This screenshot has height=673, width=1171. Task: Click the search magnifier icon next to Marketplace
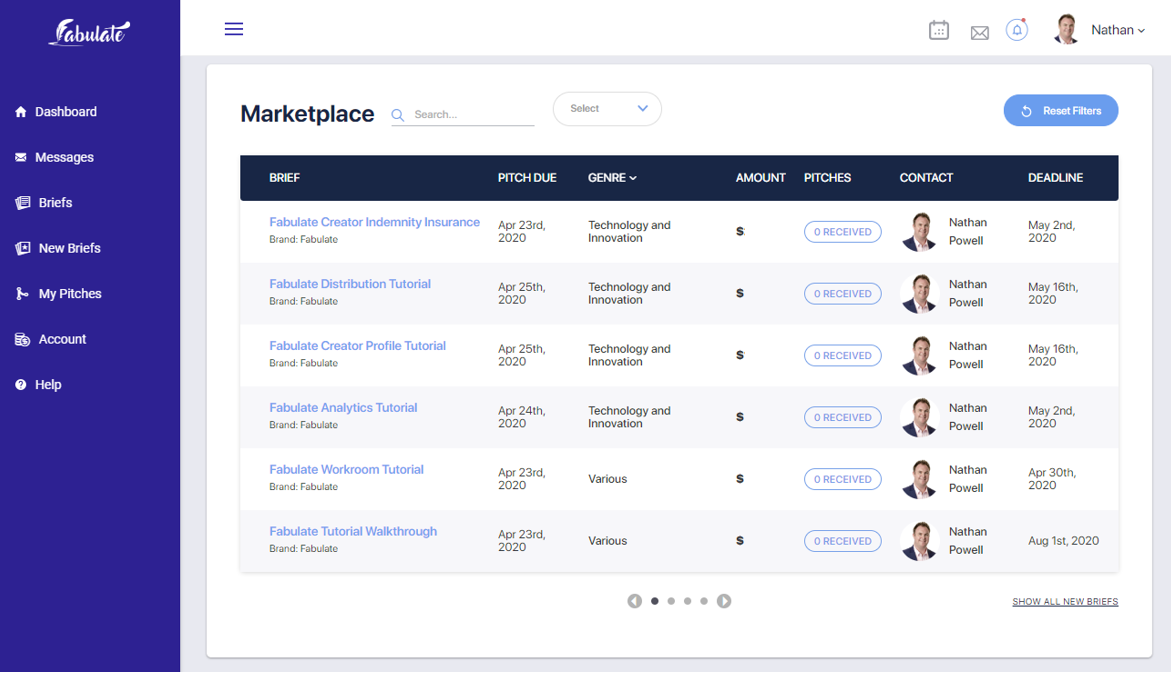point(397,114)
